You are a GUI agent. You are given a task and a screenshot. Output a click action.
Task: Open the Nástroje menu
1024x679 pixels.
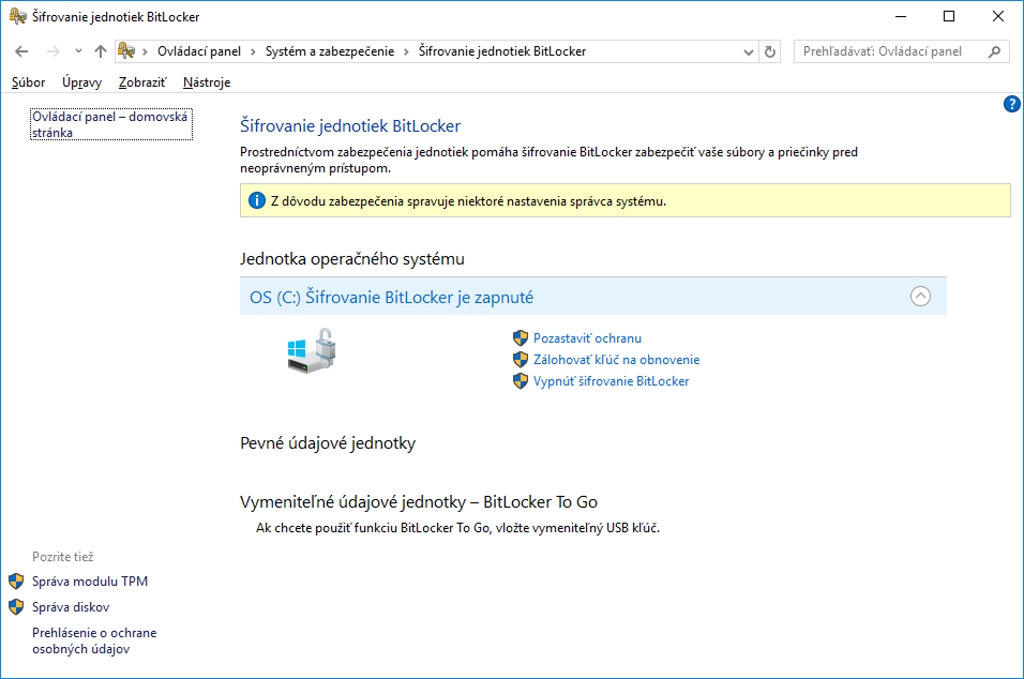[x=207, y=83]
